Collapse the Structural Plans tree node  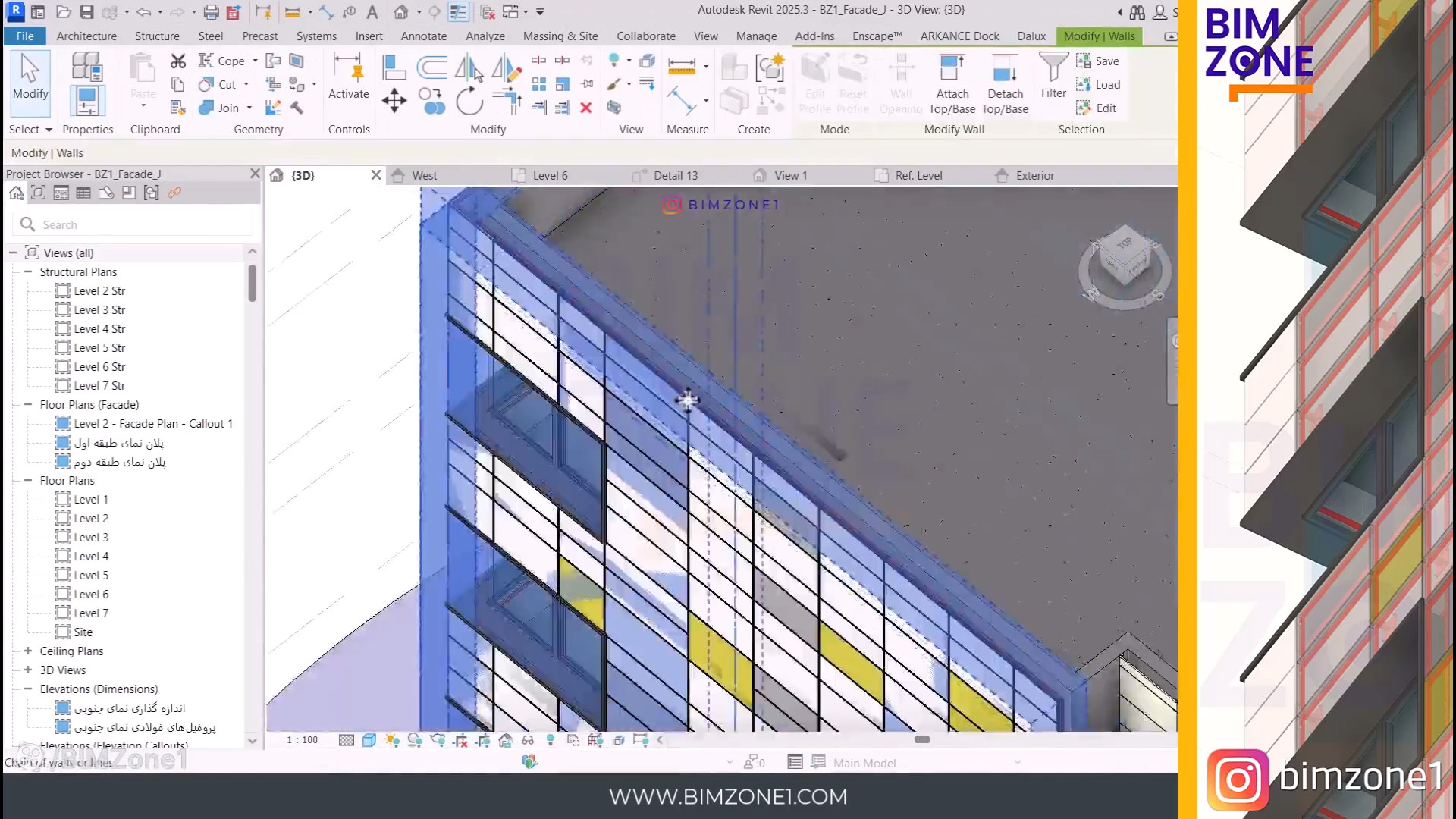point(28,271)
